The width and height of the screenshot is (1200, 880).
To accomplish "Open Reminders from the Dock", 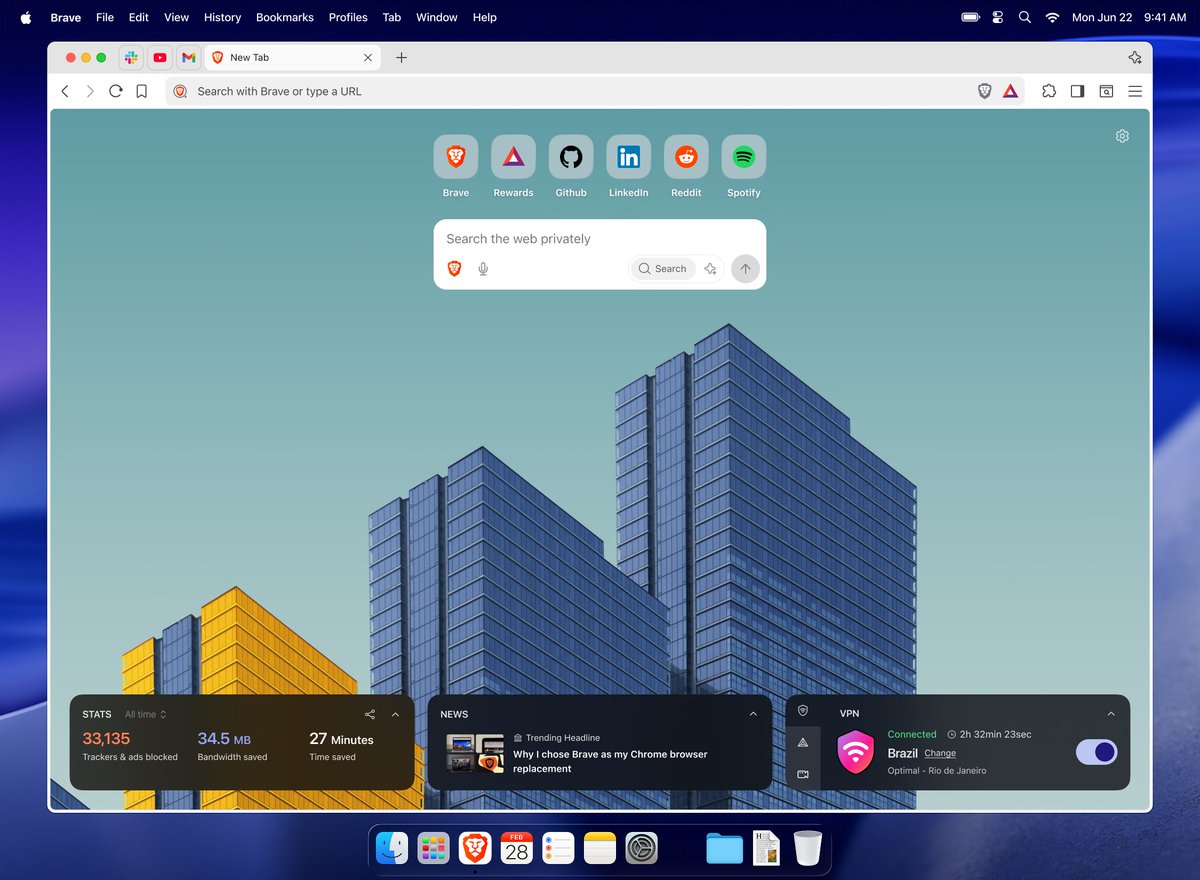I will [x=558, y=849].
